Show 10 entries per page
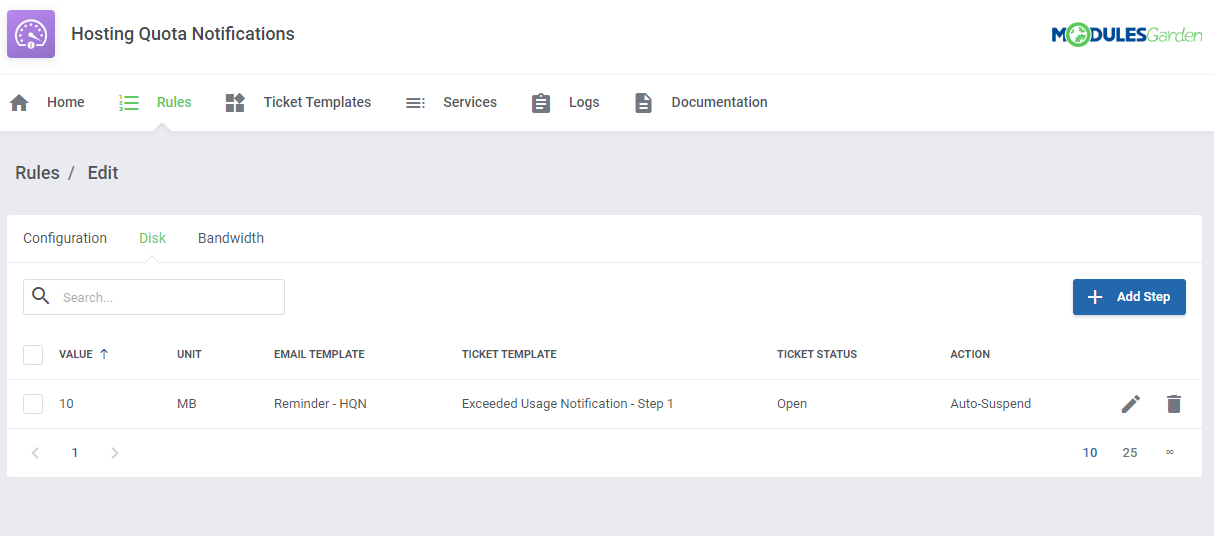This screenshot has width=1214, height=536. tap(1090, 453)
